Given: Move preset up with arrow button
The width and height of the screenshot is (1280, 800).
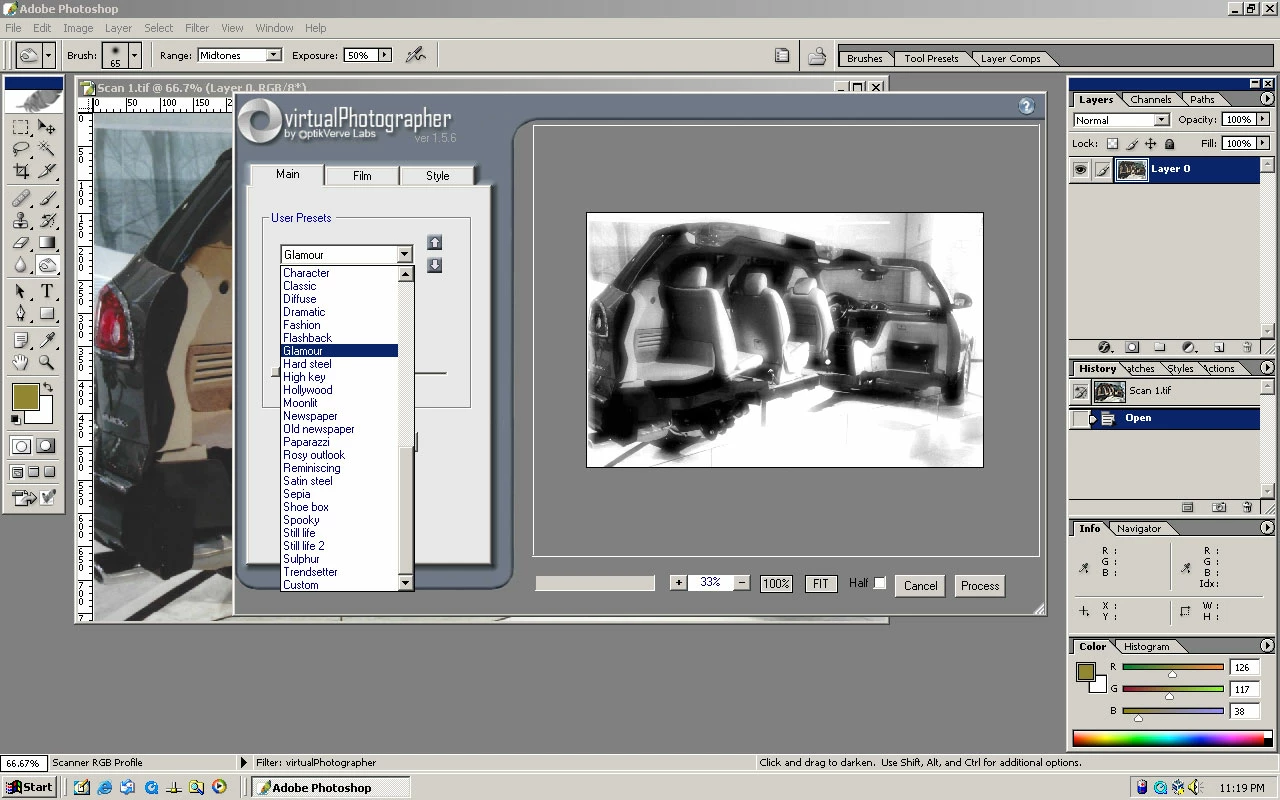Looking at the screenshot, I should coord(434,242).
